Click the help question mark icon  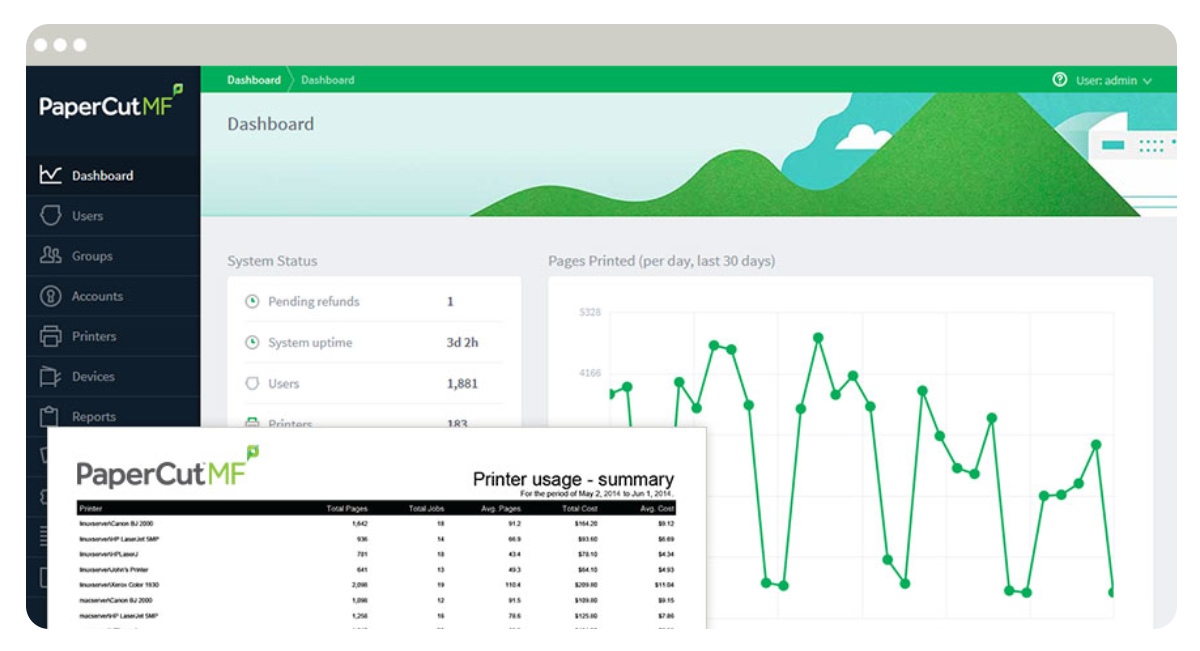1060,80
